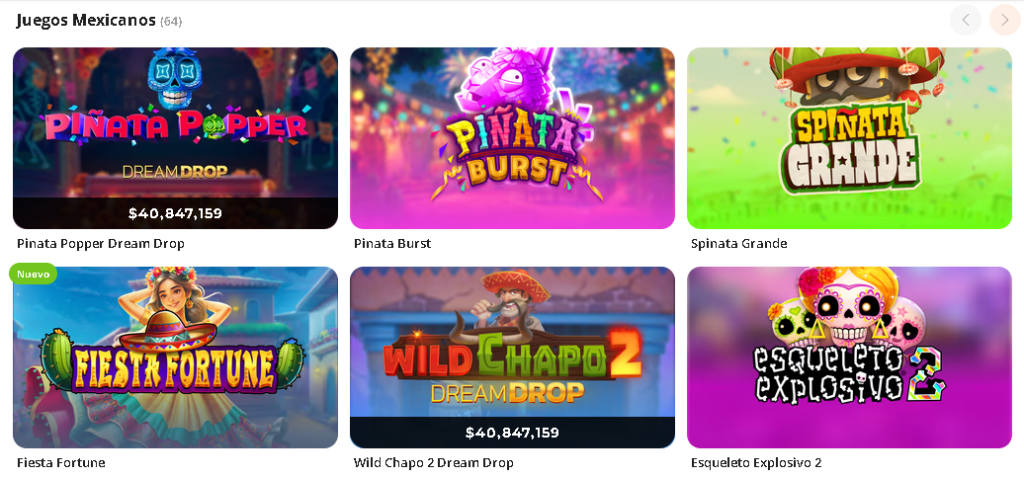
Task: Open the Spinata Grande game thumbnail
Action: click(x=849, y=138)
